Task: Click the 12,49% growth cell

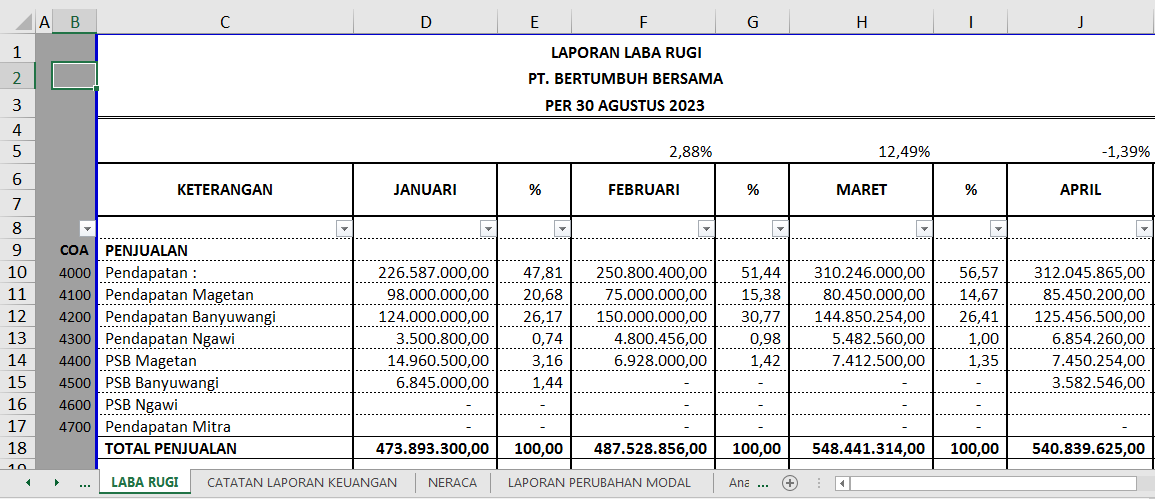Action: click(861, 152)
